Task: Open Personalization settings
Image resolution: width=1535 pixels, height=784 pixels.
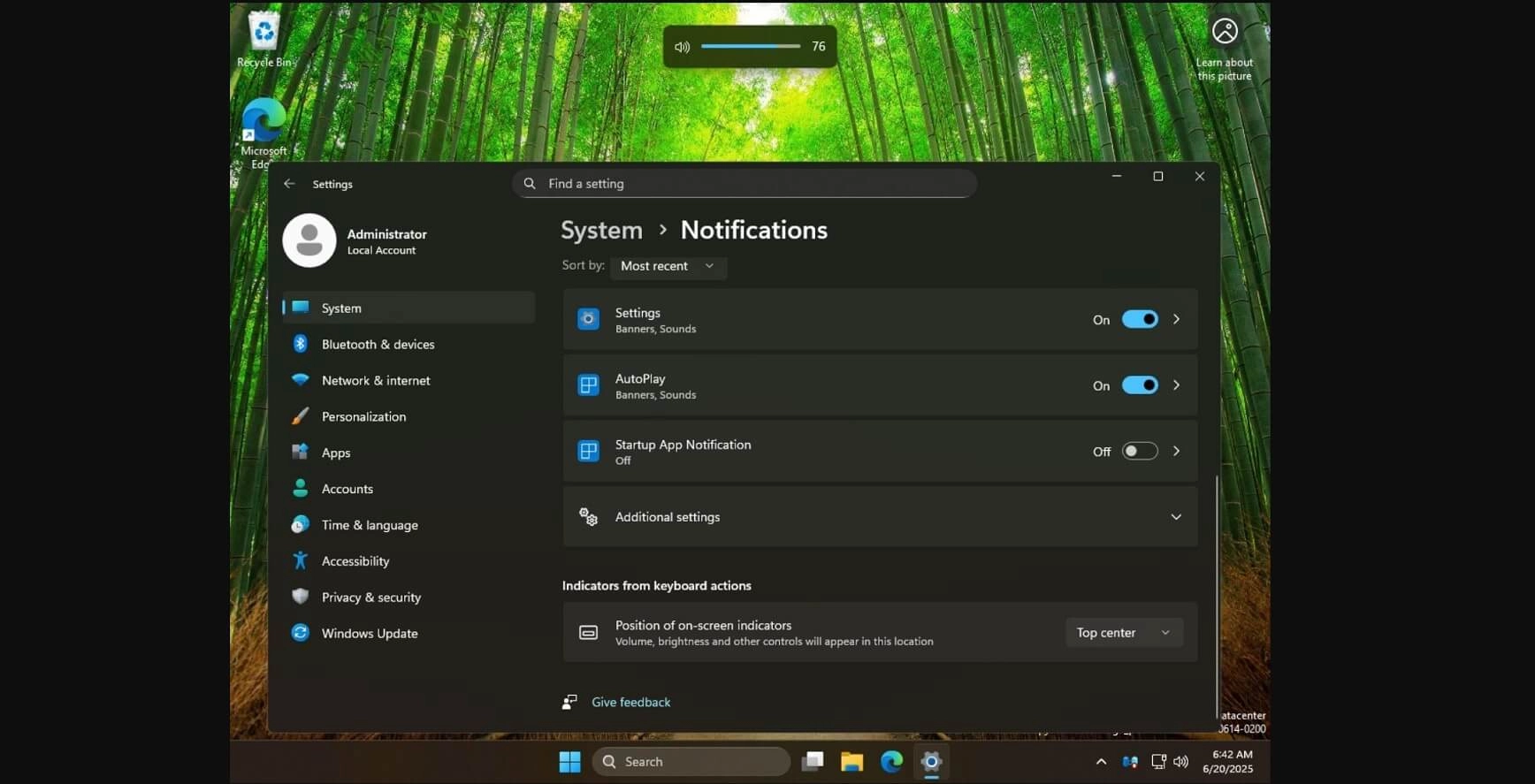Action: coord(409,416)
